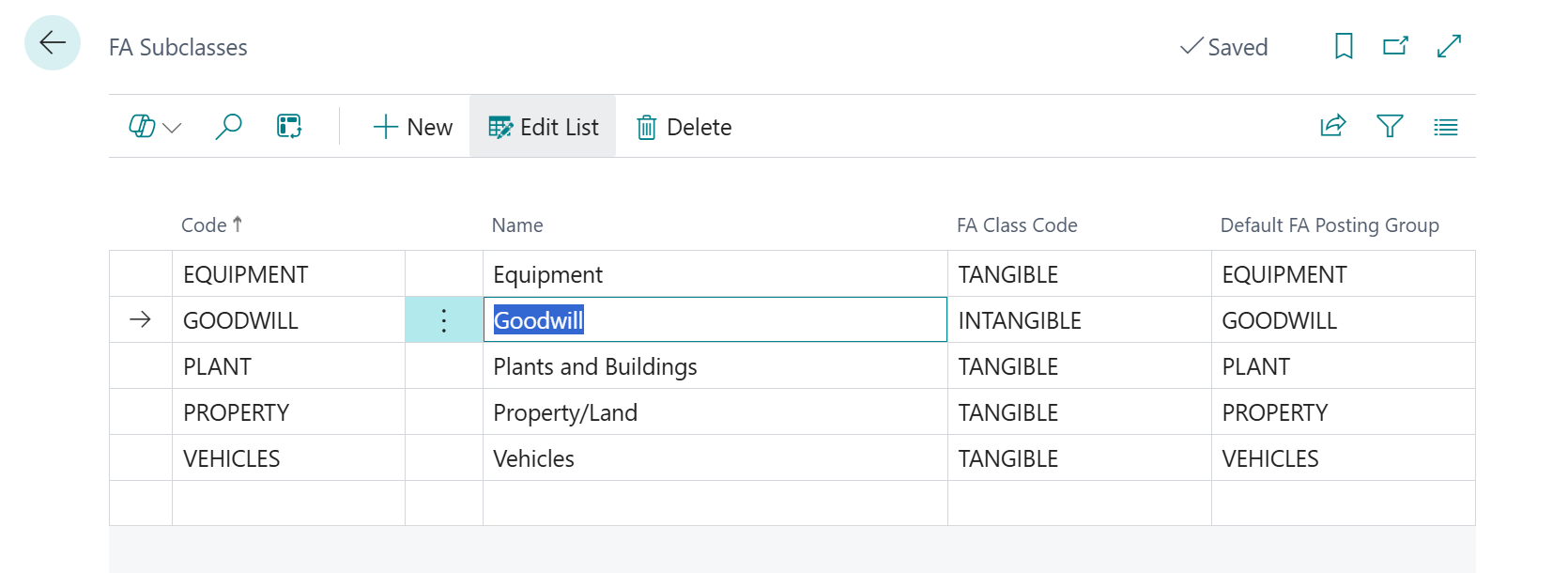Select the Plants and Buildings name cell

pyautogui.click(x=595, y=366)
